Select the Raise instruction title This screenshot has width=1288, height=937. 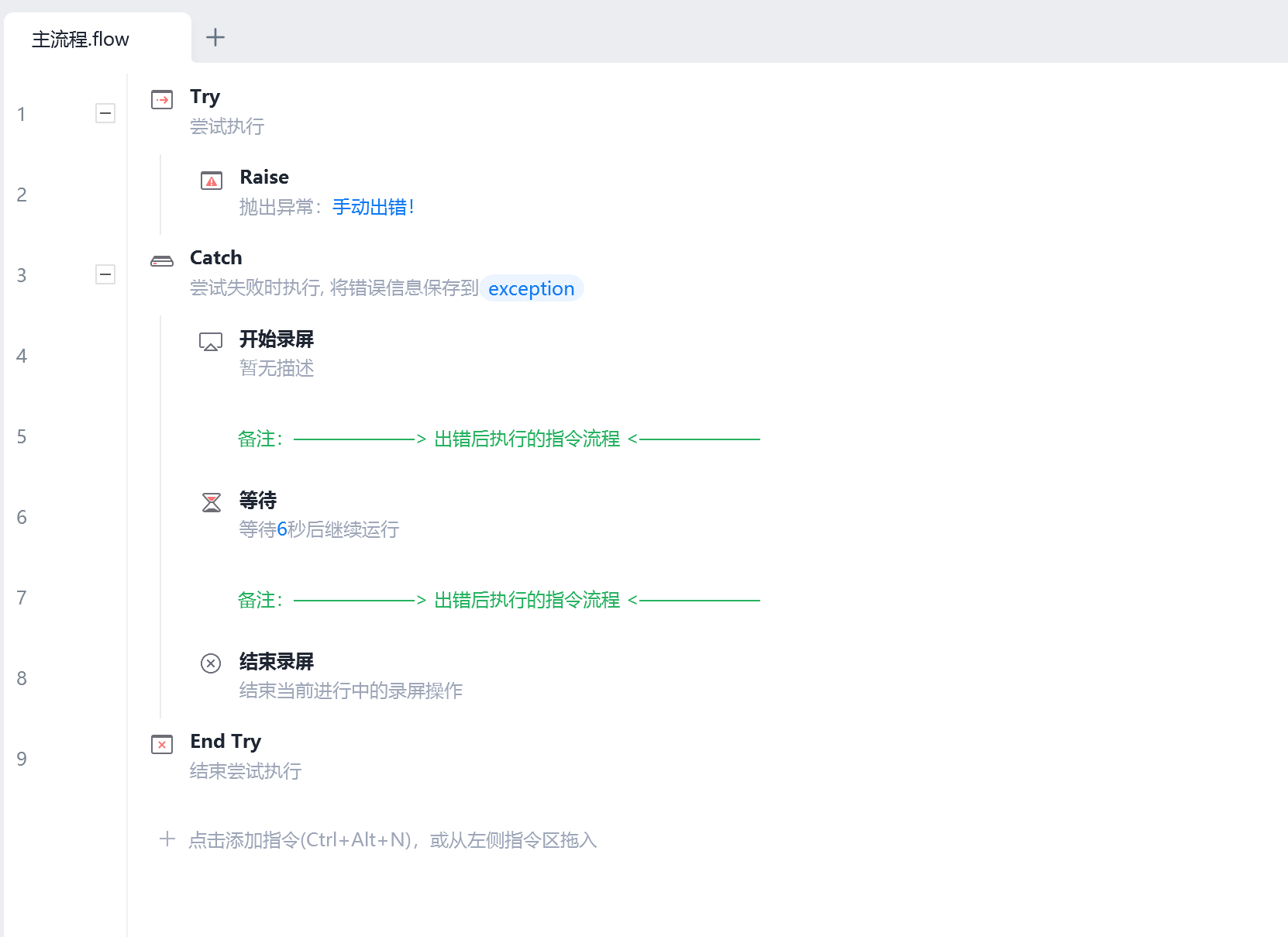click(x=264, y=177)
